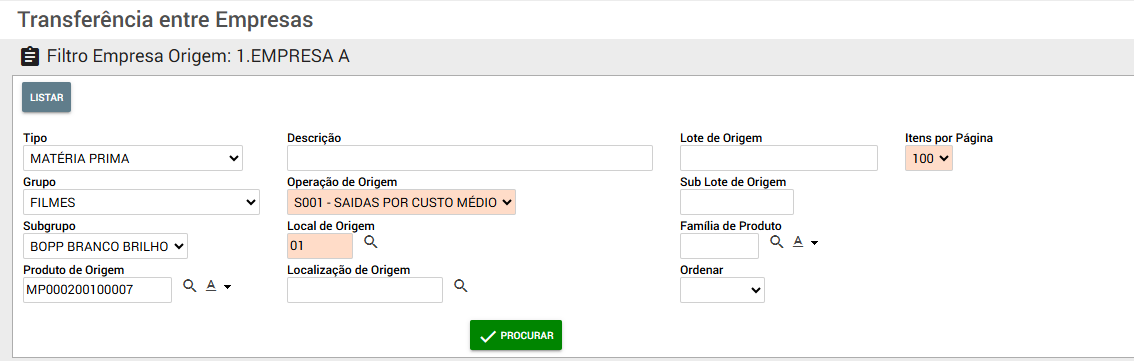Open the Tipo dropdown showing MATÉRIA PRIMA

click(133, 158)
